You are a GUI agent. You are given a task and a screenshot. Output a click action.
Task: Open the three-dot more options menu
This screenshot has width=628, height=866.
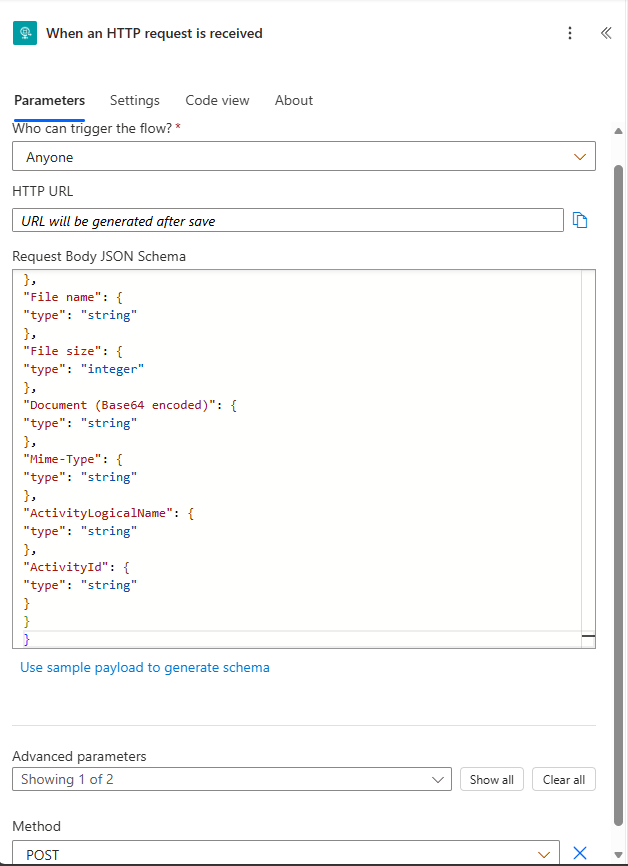pos(570,33)
